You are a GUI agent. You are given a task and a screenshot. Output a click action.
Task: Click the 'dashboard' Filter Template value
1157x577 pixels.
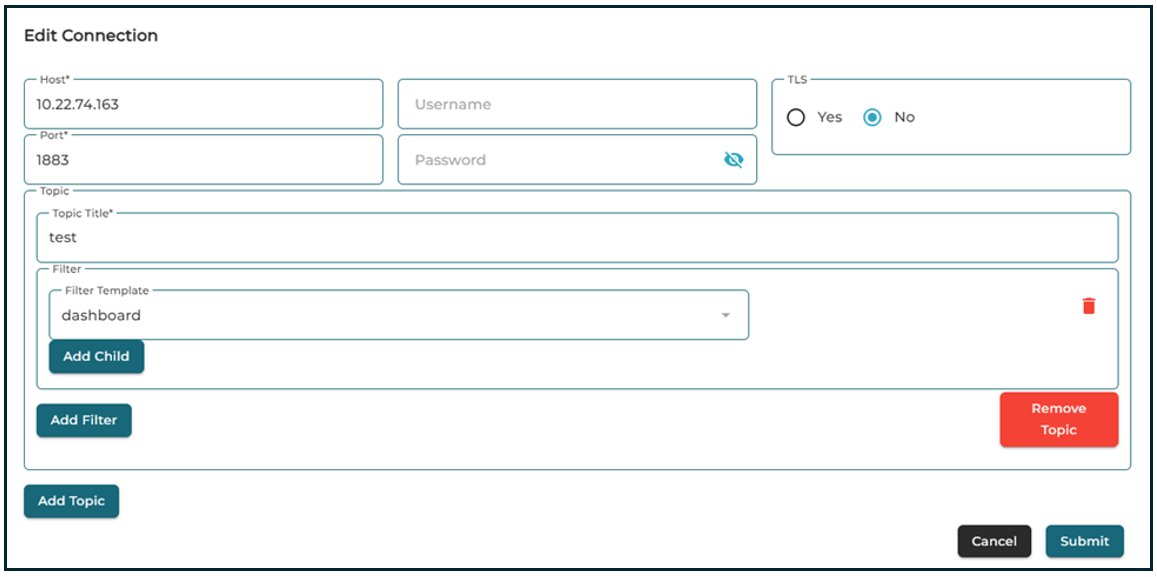pyautogui.click(x=101, y=316)
